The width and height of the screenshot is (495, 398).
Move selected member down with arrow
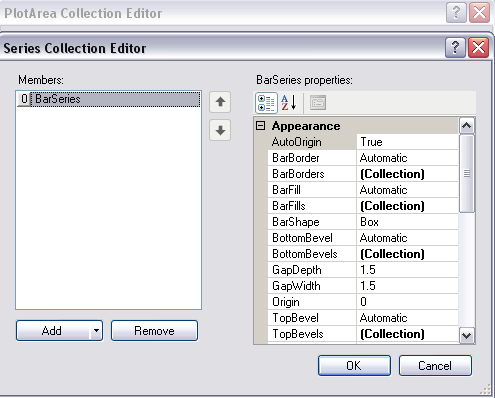(220, 130)
